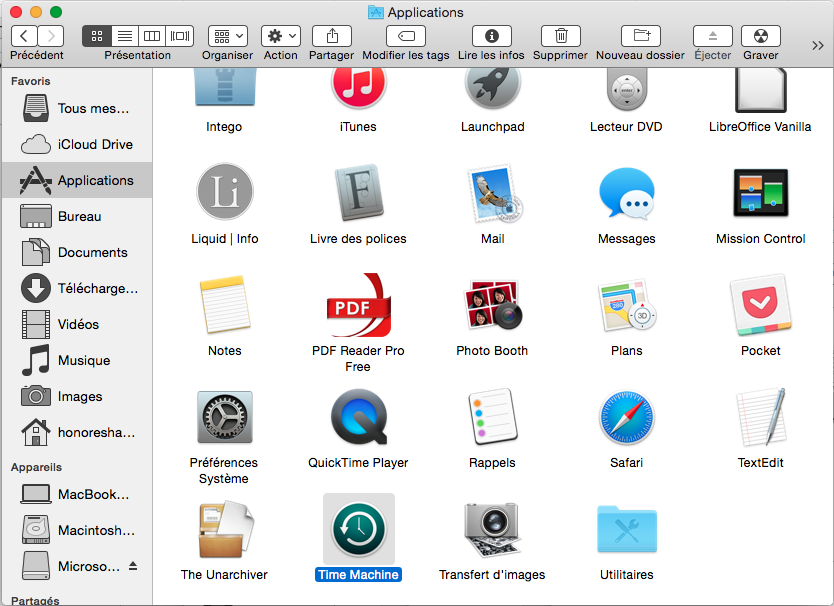Open Documents in sidebar

[77, 252]
